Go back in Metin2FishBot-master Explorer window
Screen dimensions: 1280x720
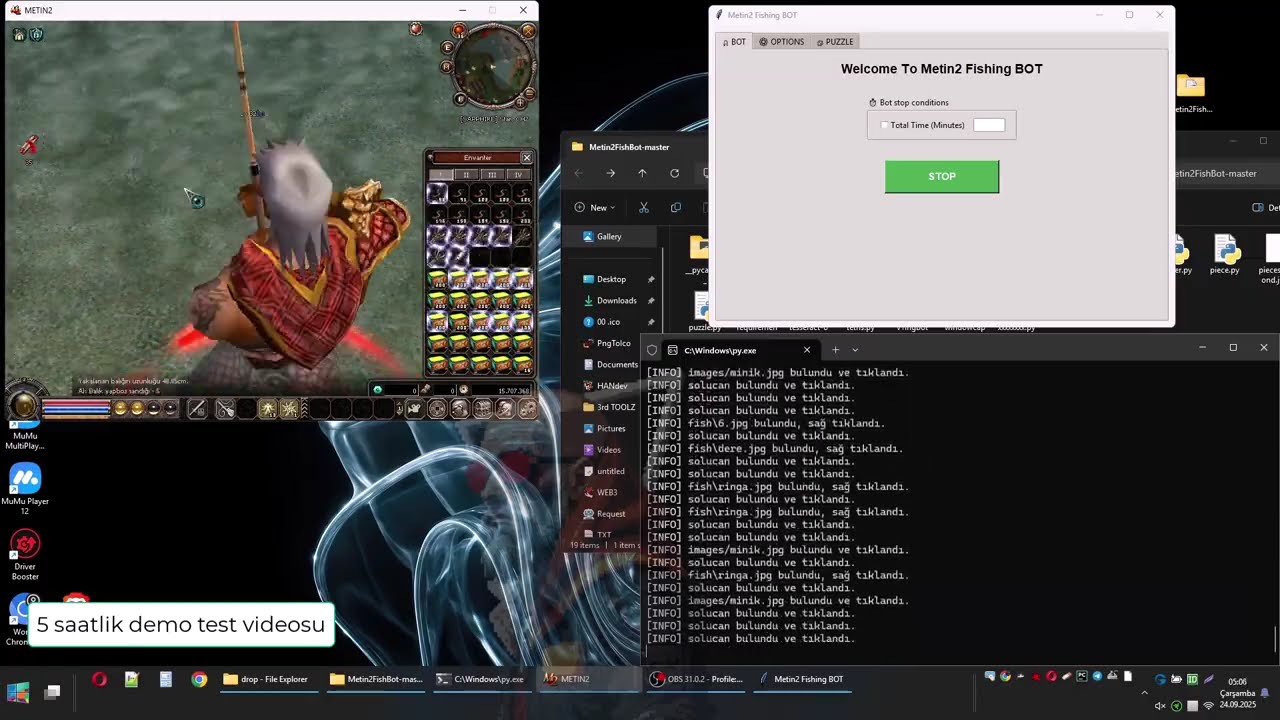(578, 173)
